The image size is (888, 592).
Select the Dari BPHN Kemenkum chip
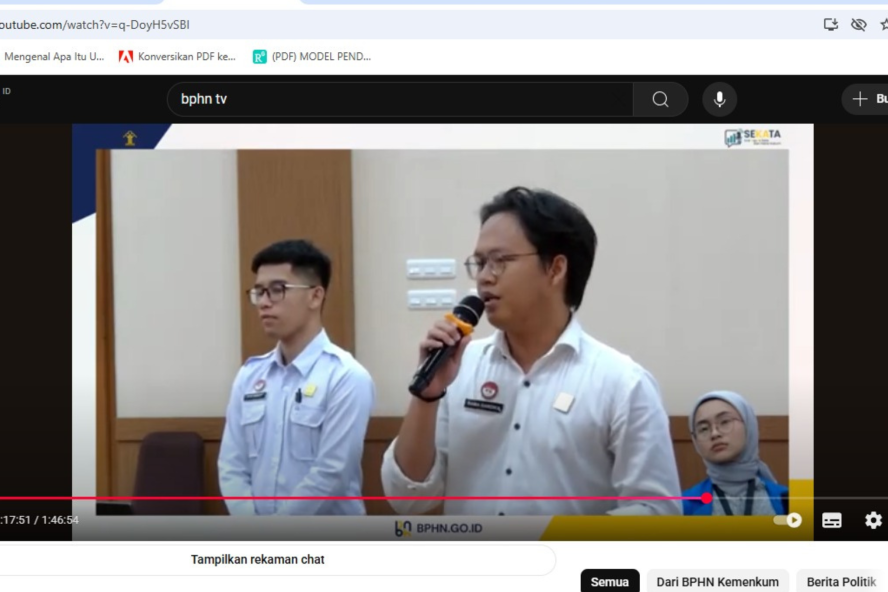717,582
